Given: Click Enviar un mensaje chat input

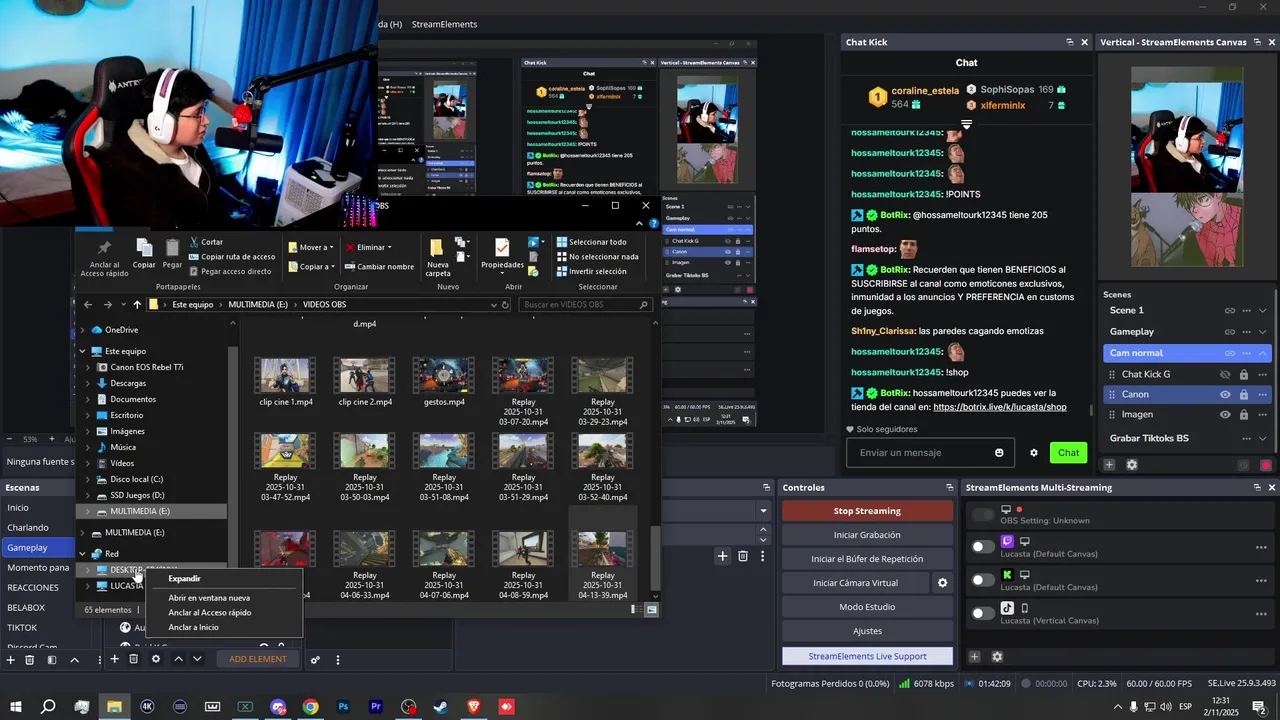Looking at the screenshot, I should coord(930,453).
